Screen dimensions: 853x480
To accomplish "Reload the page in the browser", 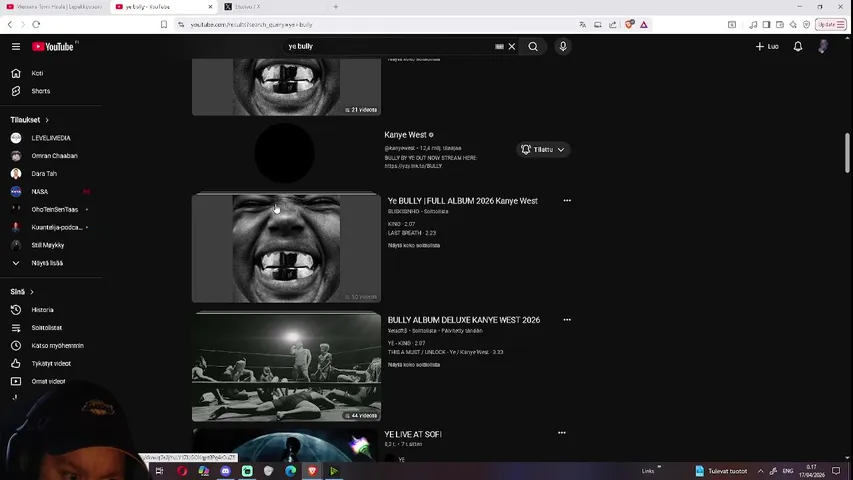I will click(36, 24).
